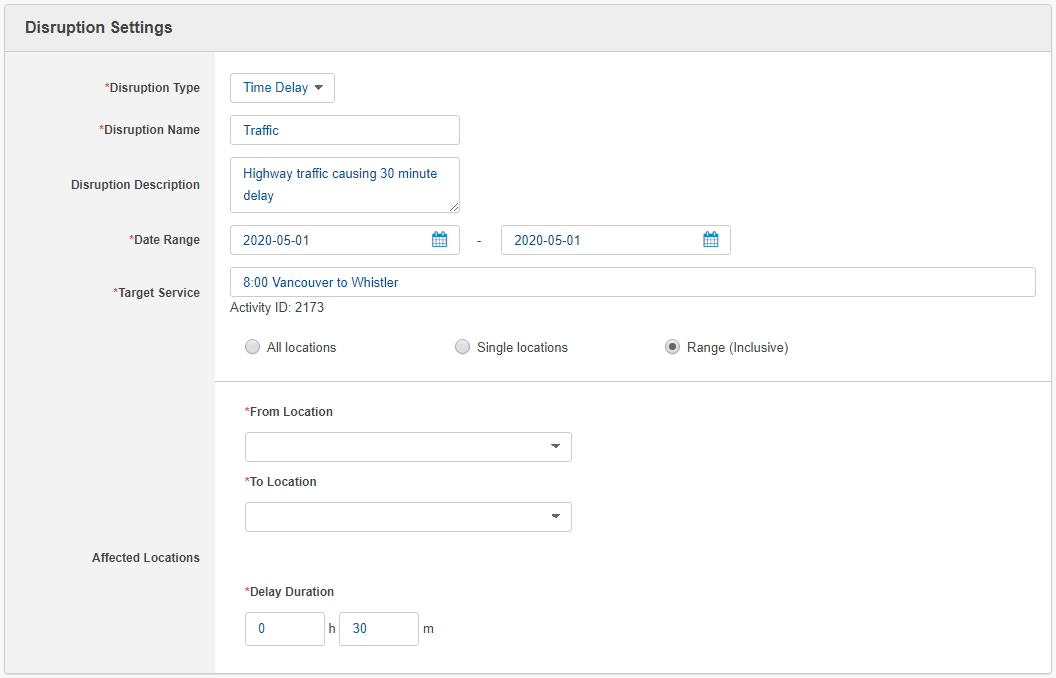The image size is (1056, 678).
Task: Click the To Location label
Action: [281, 481]
